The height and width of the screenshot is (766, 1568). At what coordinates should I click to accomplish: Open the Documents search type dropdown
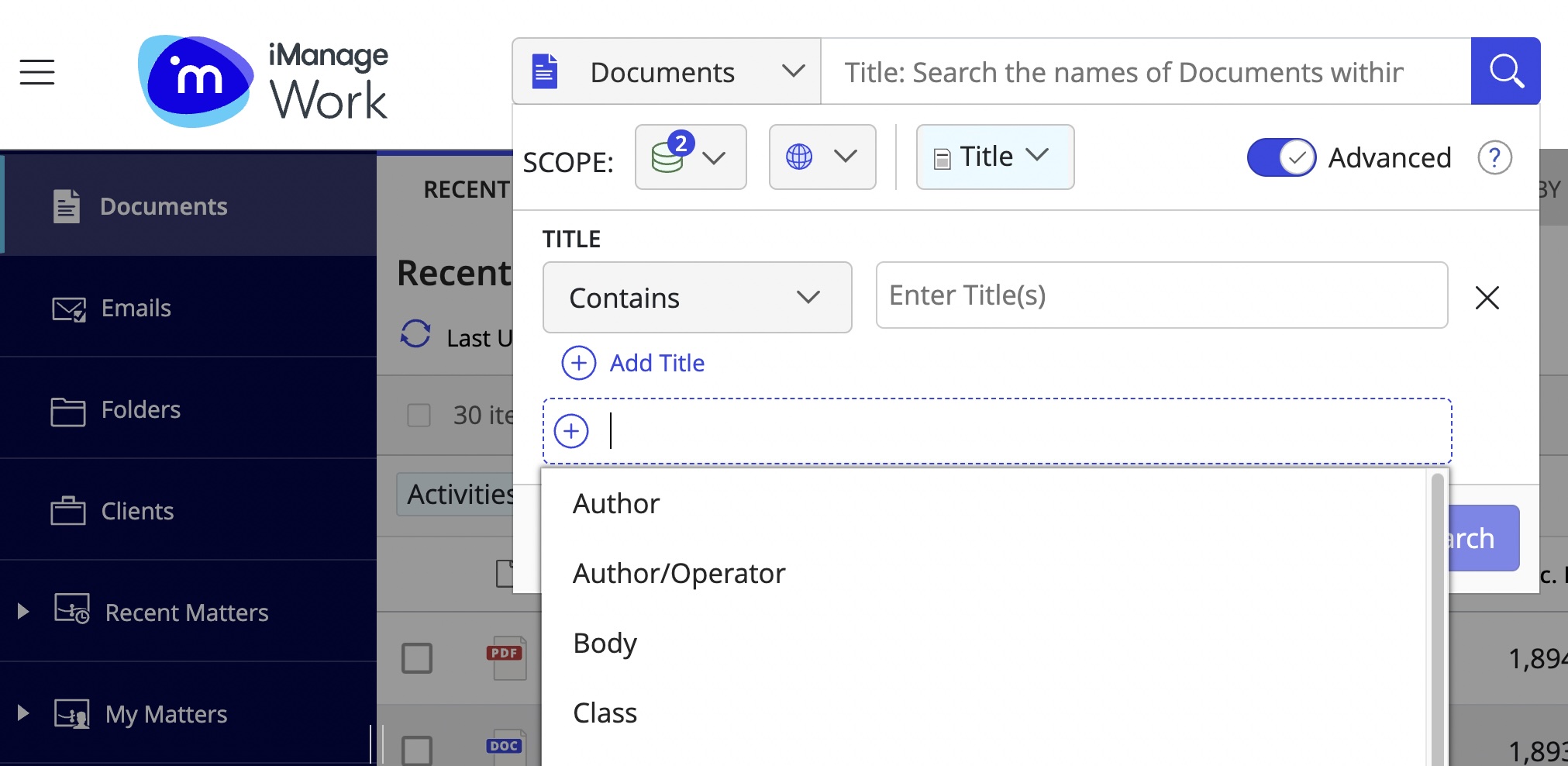click(x=667, y=71)
